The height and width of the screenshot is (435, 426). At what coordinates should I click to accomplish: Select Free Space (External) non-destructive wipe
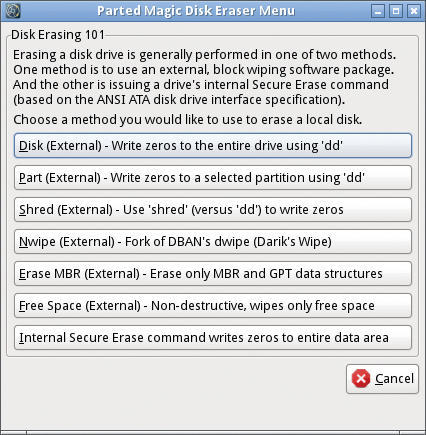click(x=213, y=306)
